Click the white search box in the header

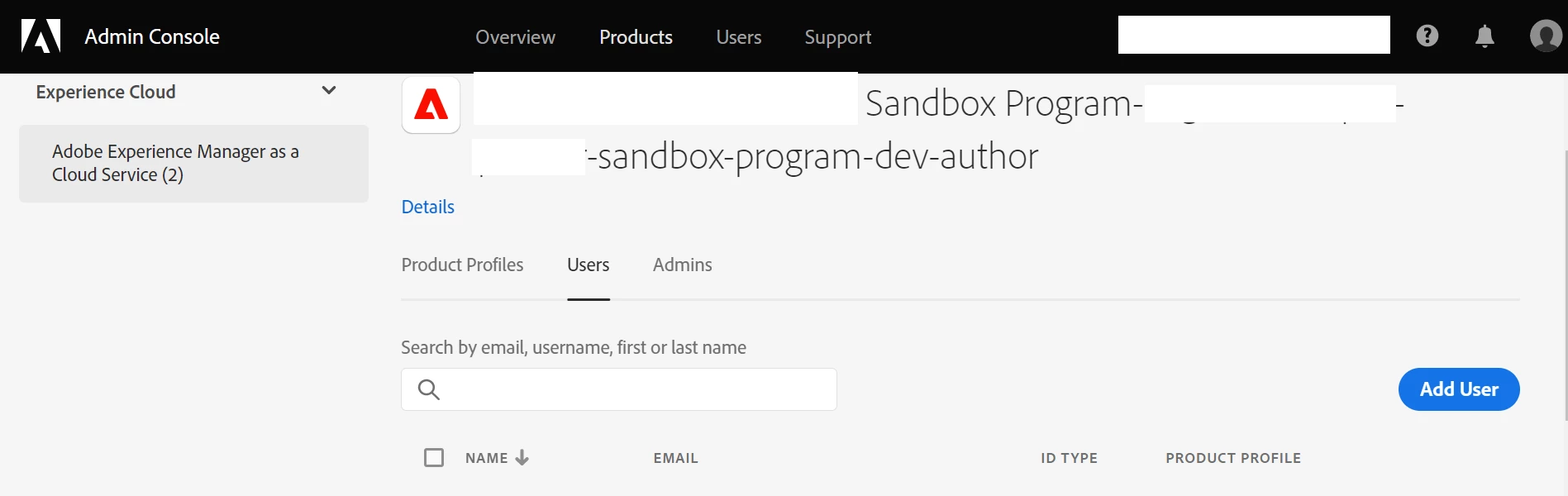[x=1254, y=35]
